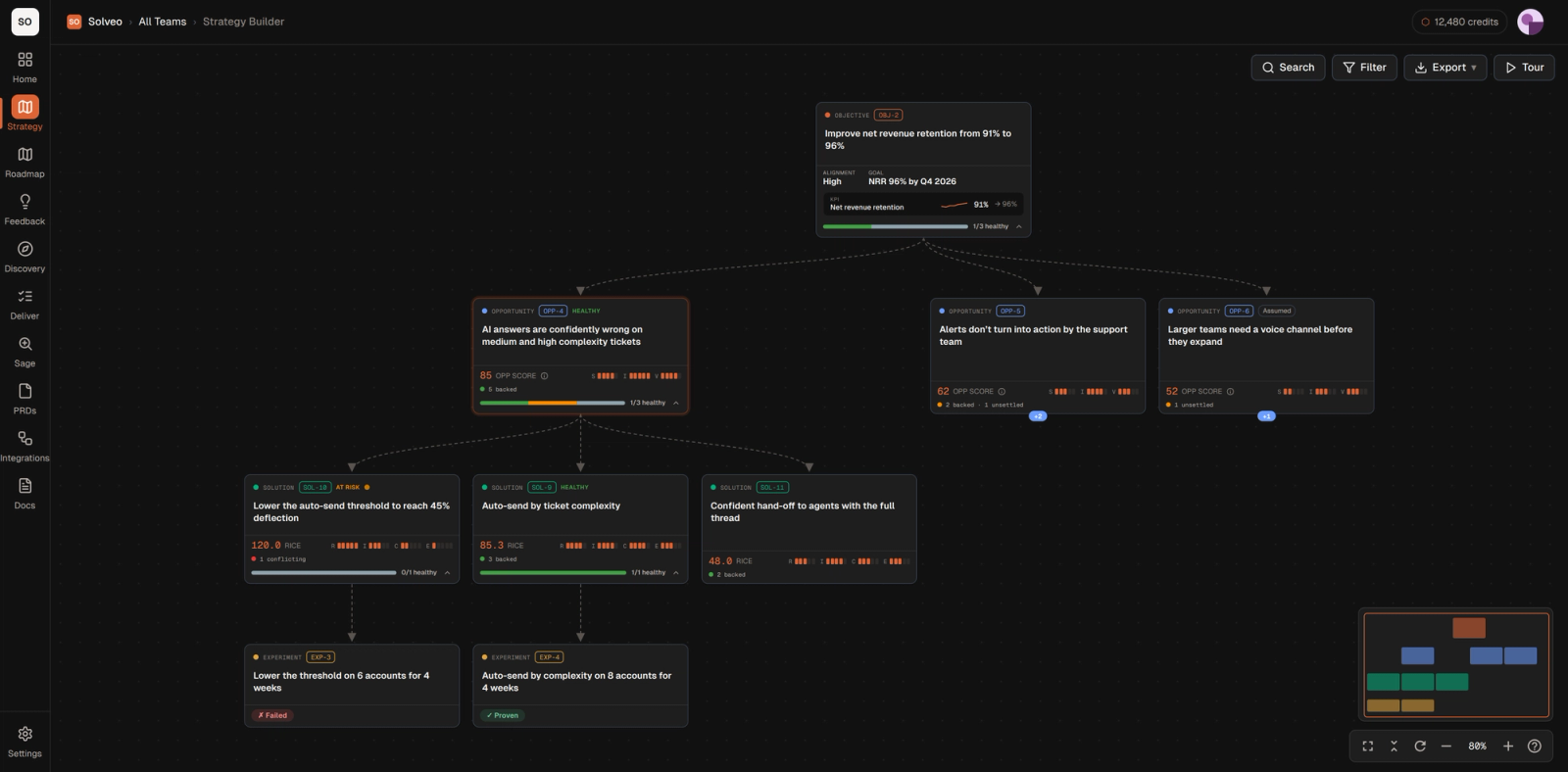This screenshot has width=1568, height=772.
Task: Click the Assumed tag on OPP-6
Action: click(x=1277, y=311)
